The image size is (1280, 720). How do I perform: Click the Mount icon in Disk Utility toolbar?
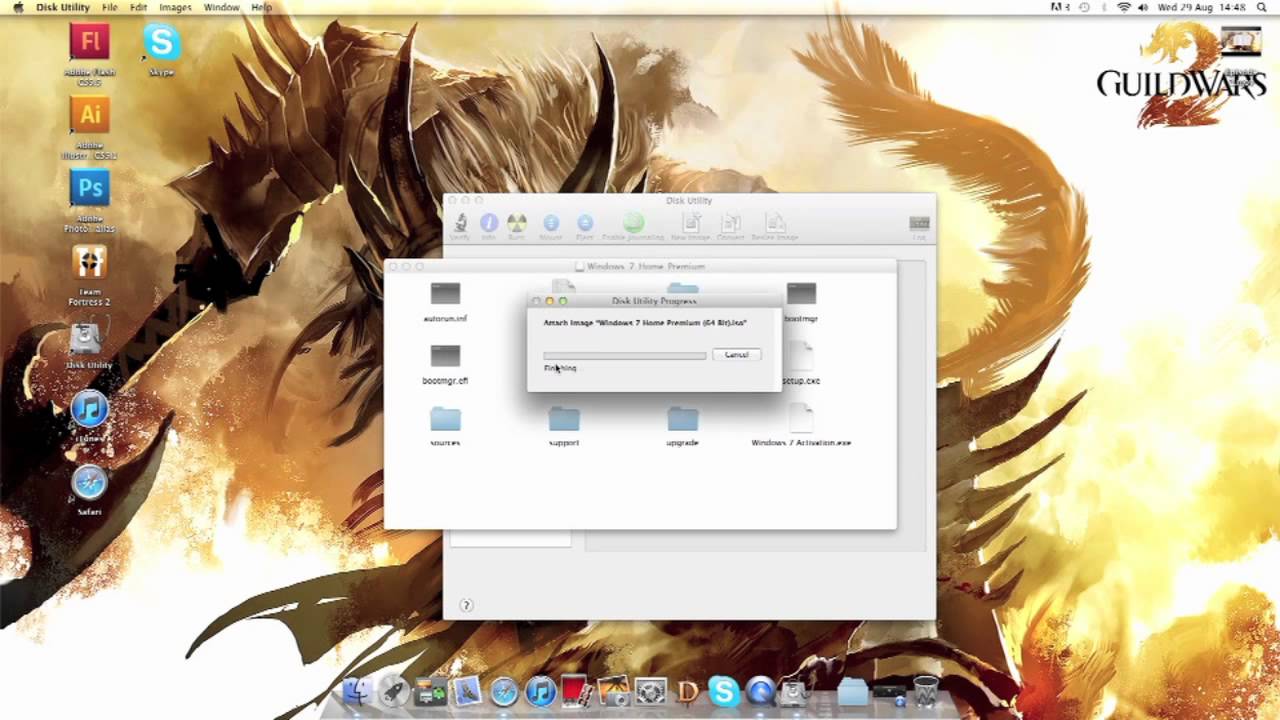click(x=551, y=224)
